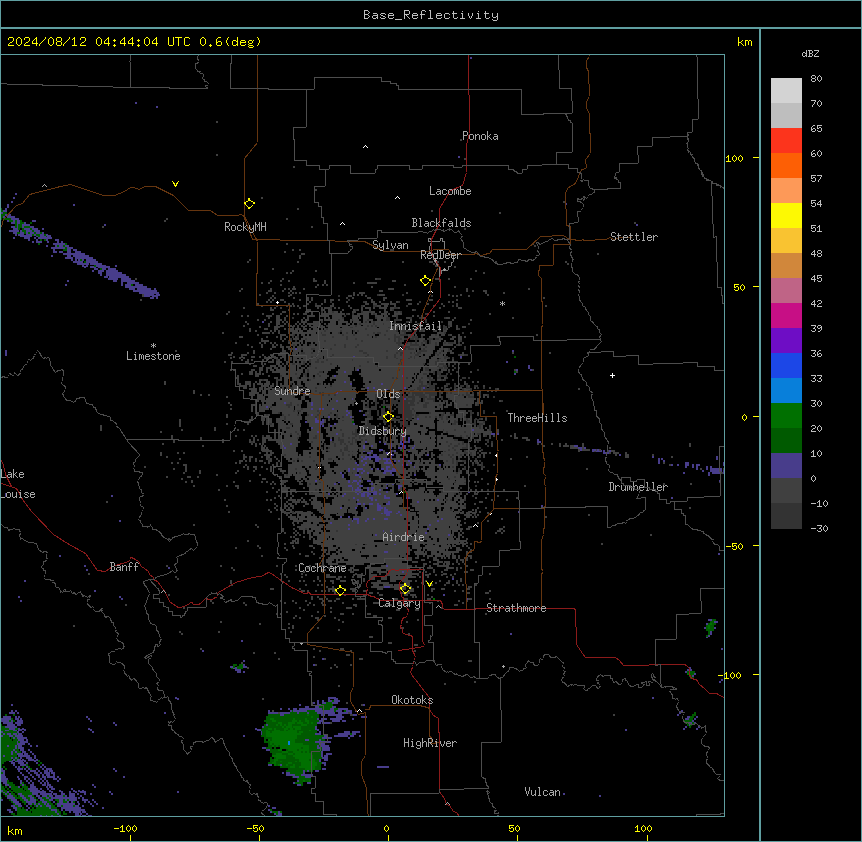Pick the light blue 33-30 dBZ swatch

pyautogui.click(x=786, y=390)
